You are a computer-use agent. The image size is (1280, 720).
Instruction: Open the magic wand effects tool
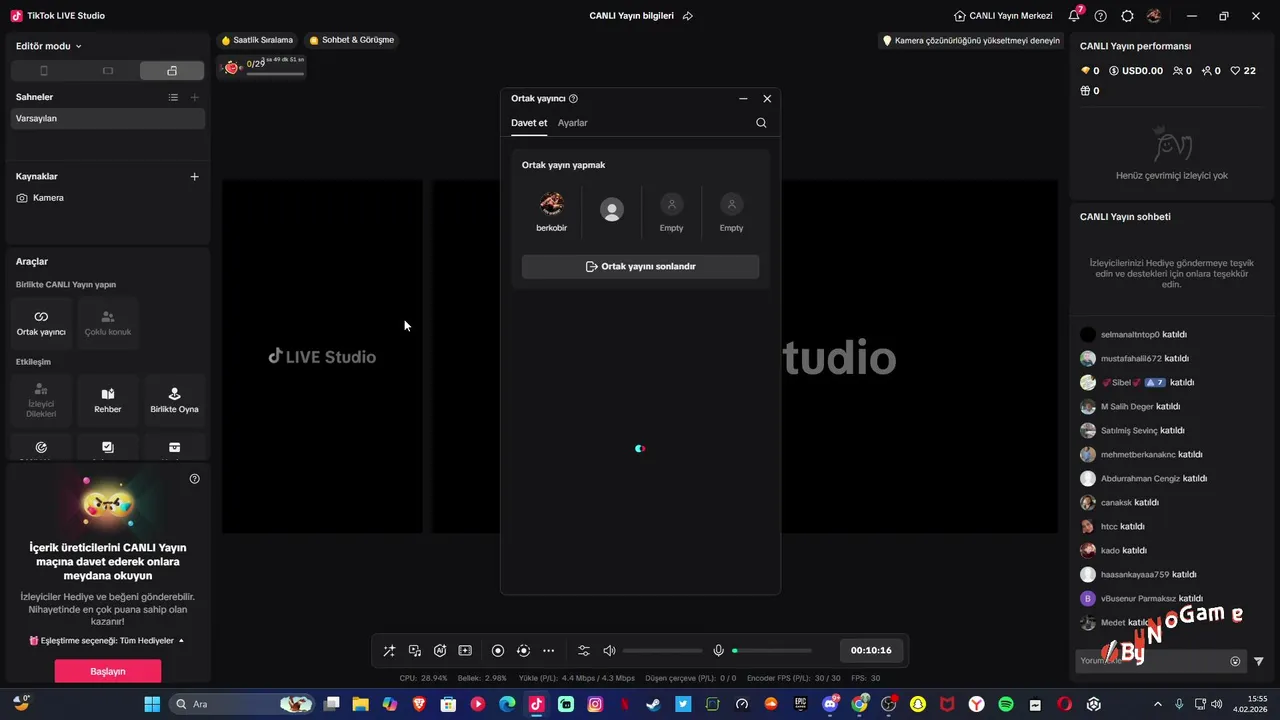point(389,651)
